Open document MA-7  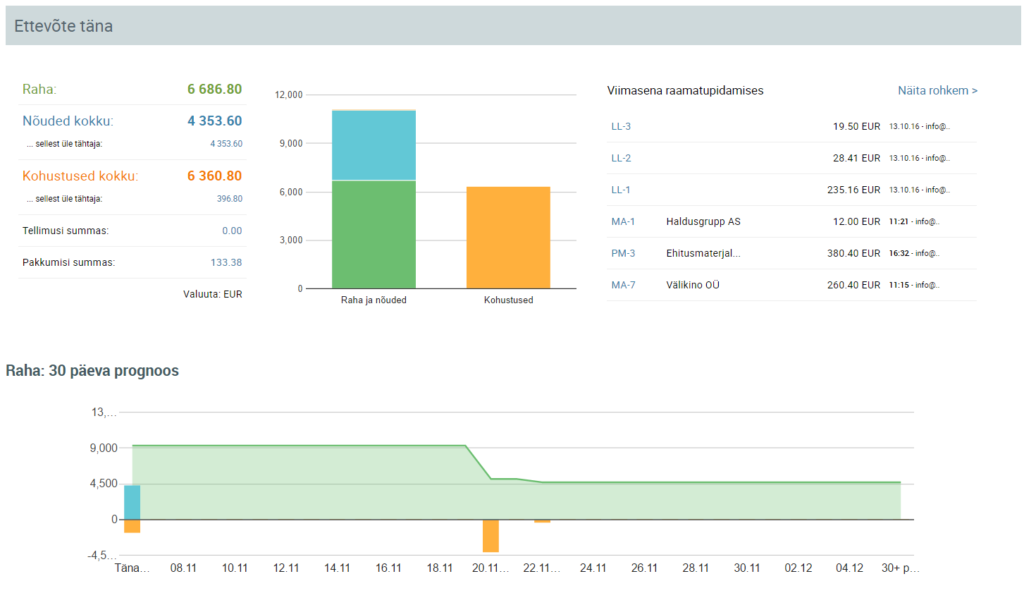(x=623, y=285)
